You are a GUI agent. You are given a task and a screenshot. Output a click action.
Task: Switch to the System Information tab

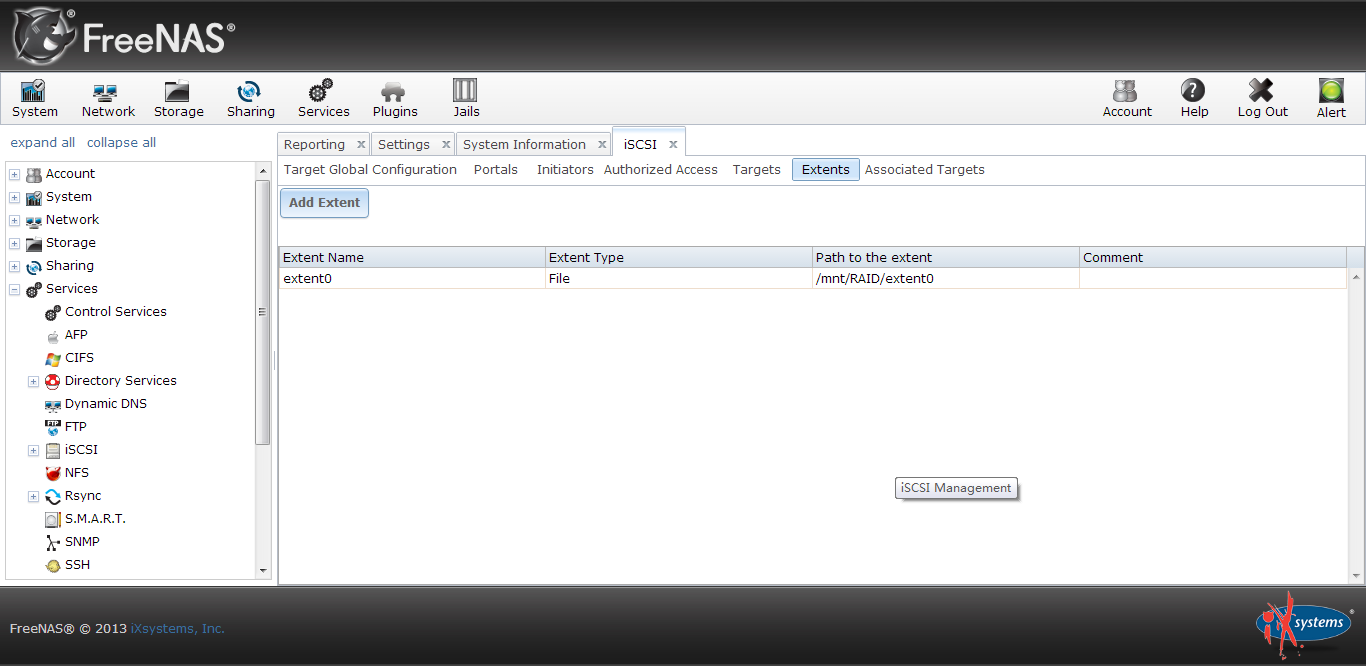tap(524, 145)
